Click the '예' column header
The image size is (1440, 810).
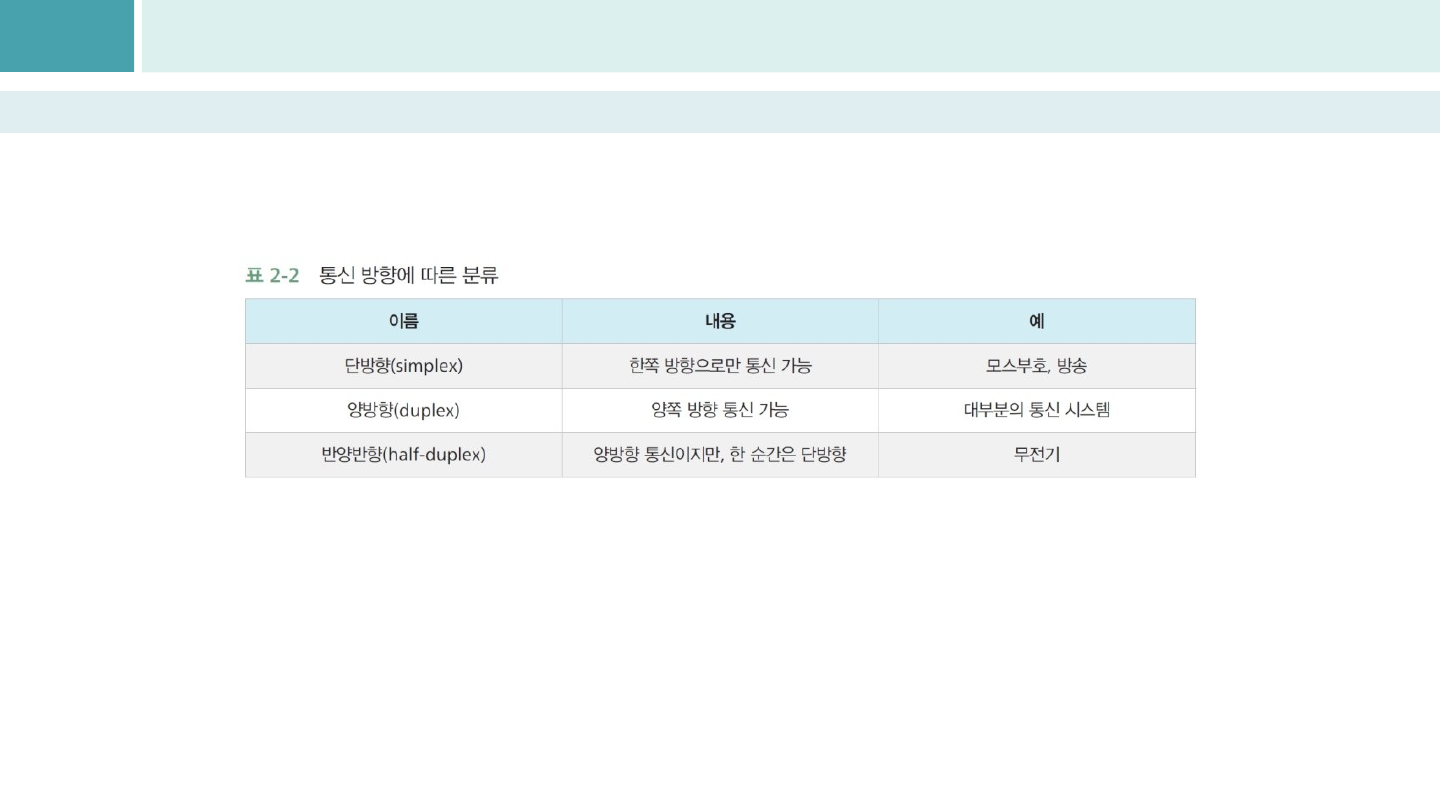coord(1037,321)
